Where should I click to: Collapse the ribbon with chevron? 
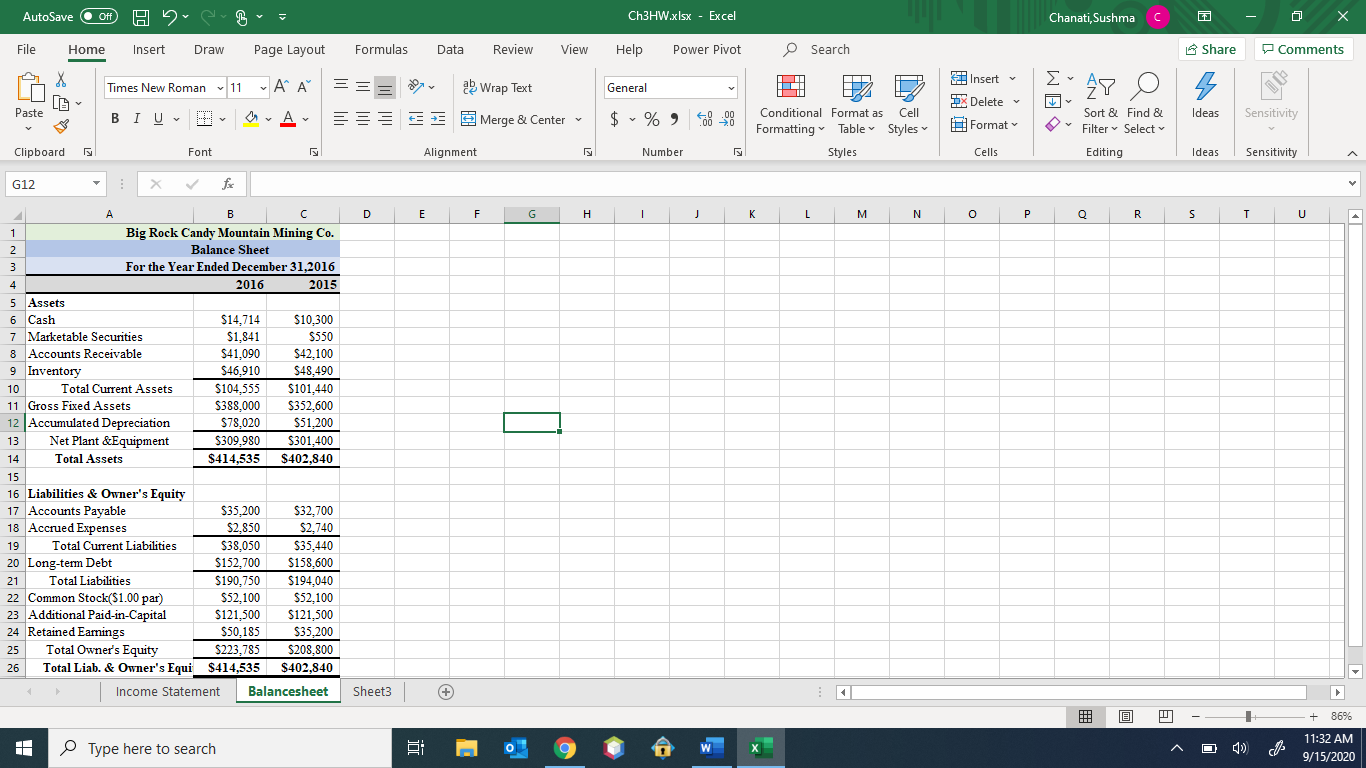tap(1352, 152)
